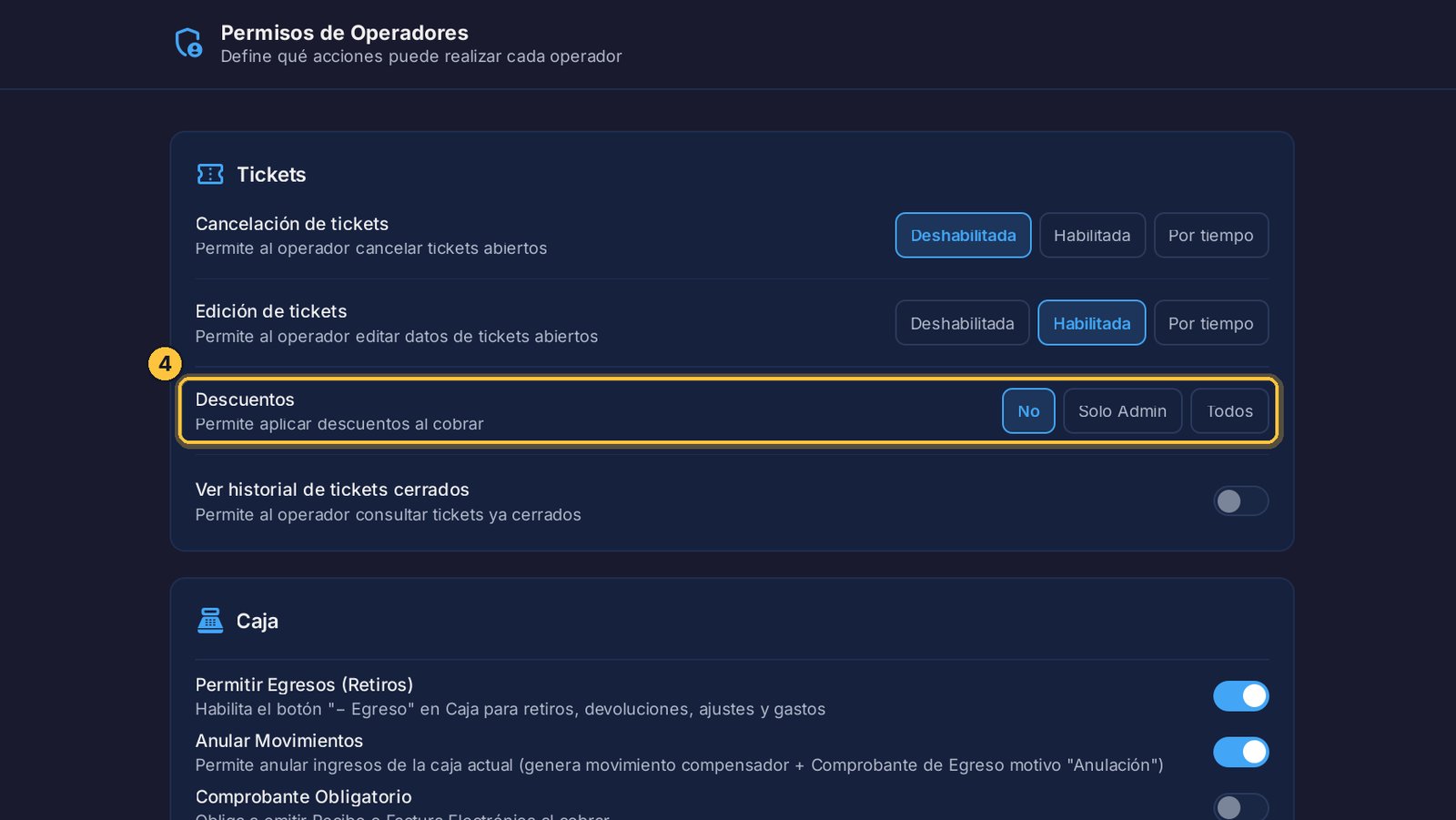The image size is (1456, 820).
Task: Click the Tickets section title
Action: pos(271,175)
